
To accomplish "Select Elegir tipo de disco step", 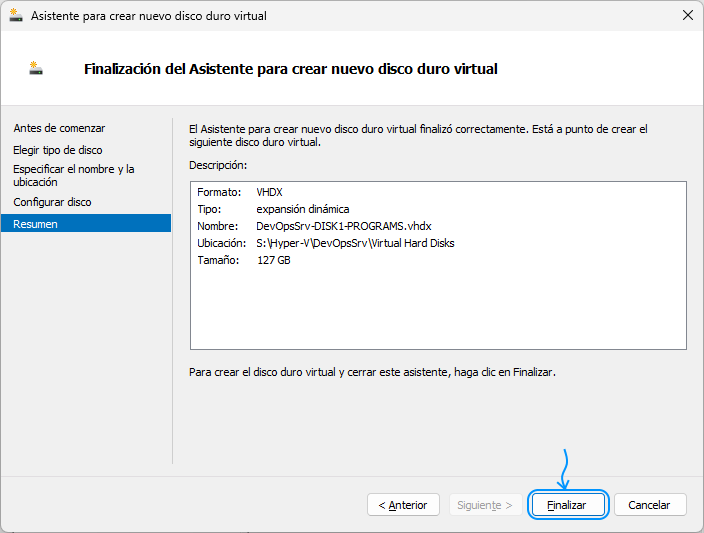I will click(x=58, y=150).
